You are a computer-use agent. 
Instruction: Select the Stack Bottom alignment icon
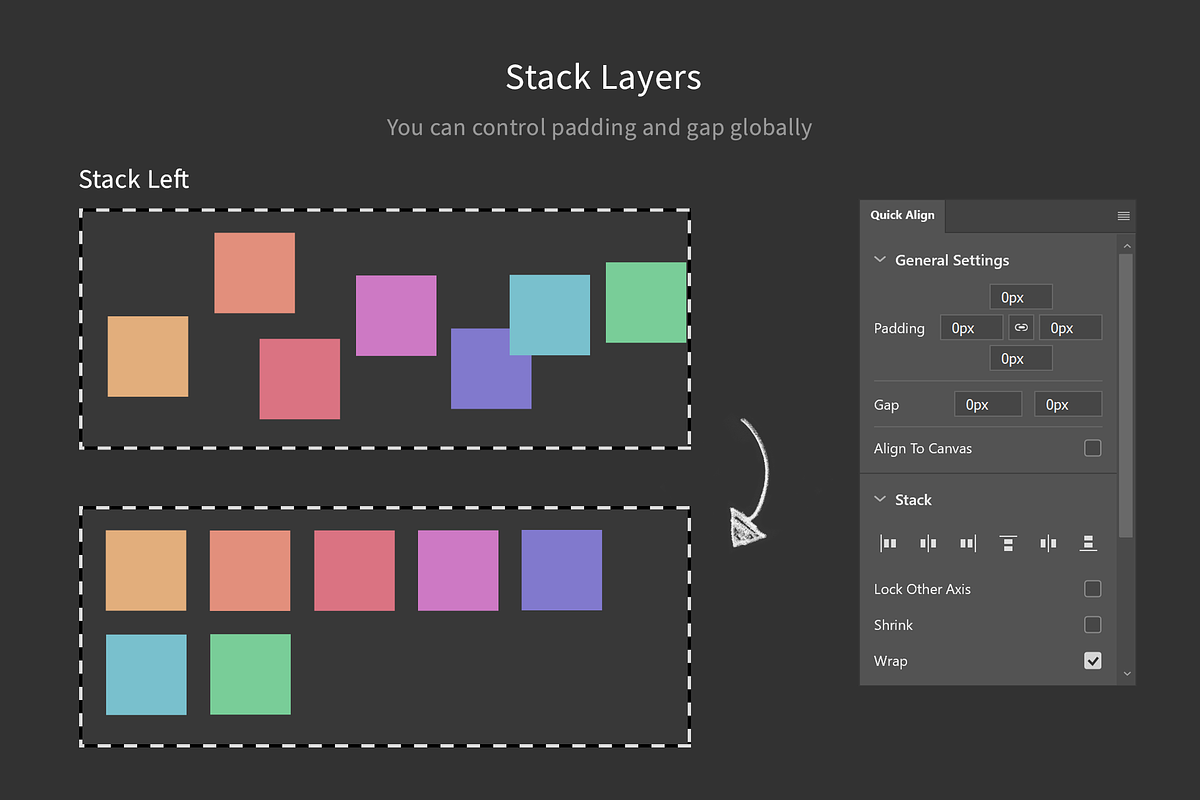(x=1088, y=543)
